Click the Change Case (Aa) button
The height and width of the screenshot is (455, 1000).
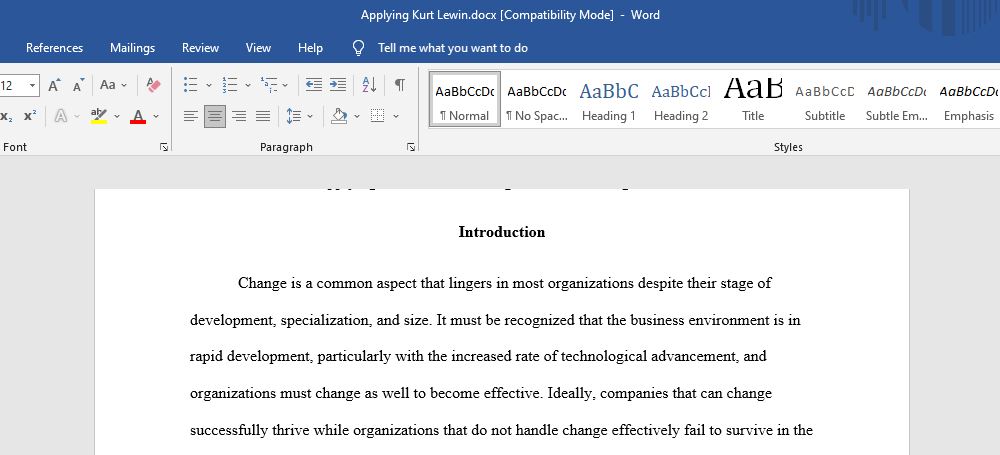(108, 85)
